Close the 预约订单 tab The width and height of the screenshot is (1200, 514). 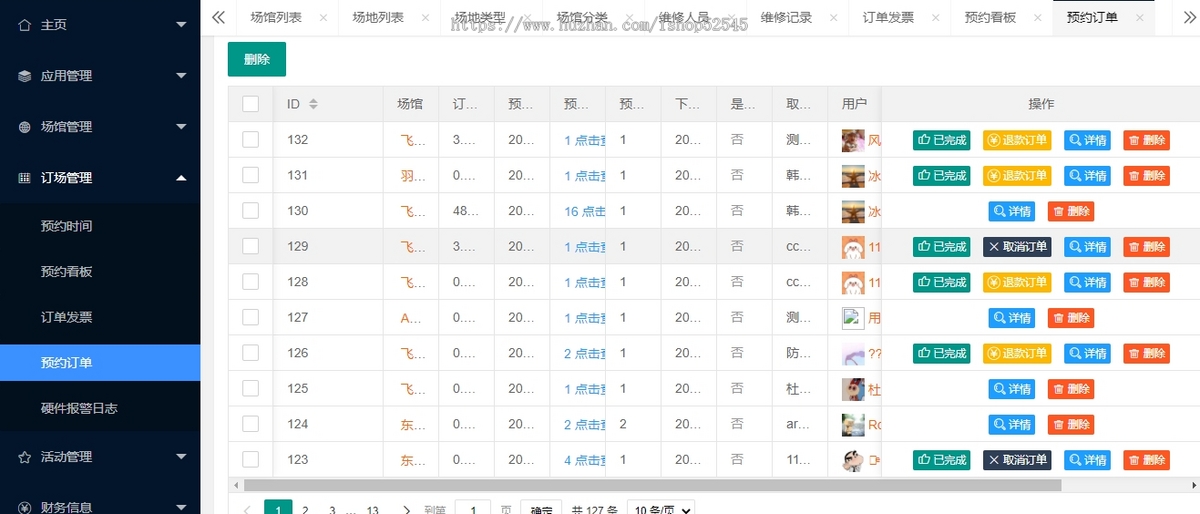pyautogui.click(x=1139, y=18)
